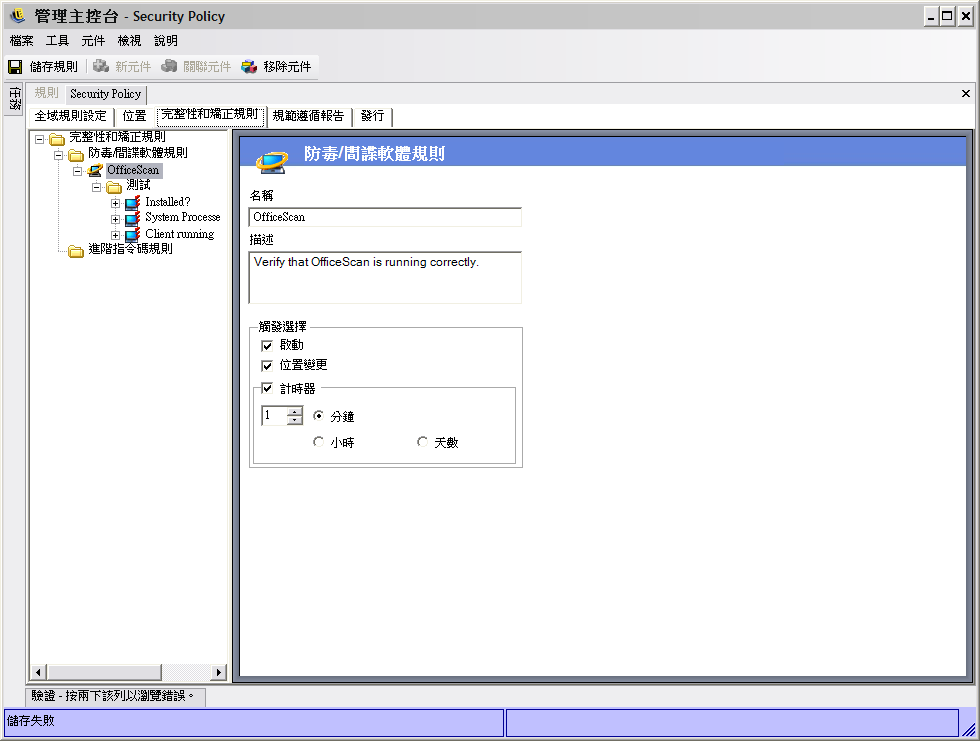Collapse the 測試 tree node
This screenshot has height=741, width=980.
click(x=96, y=187)
